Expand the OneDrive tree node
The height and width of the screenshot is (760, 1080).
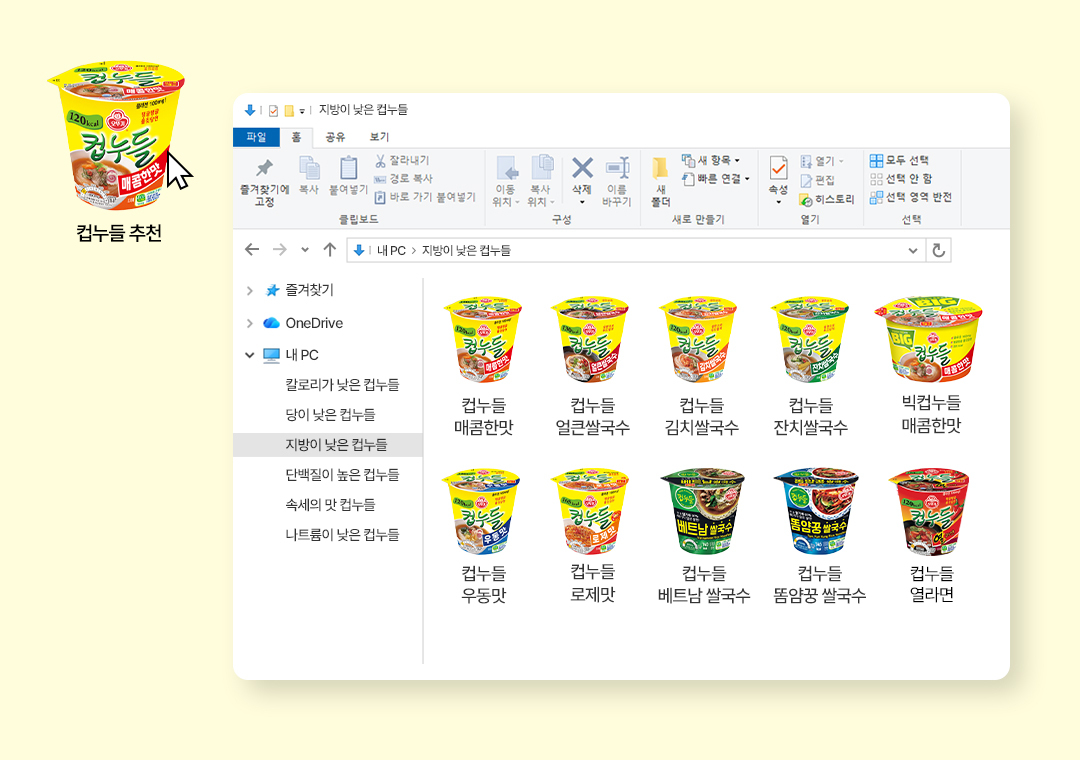coord(249,323)
